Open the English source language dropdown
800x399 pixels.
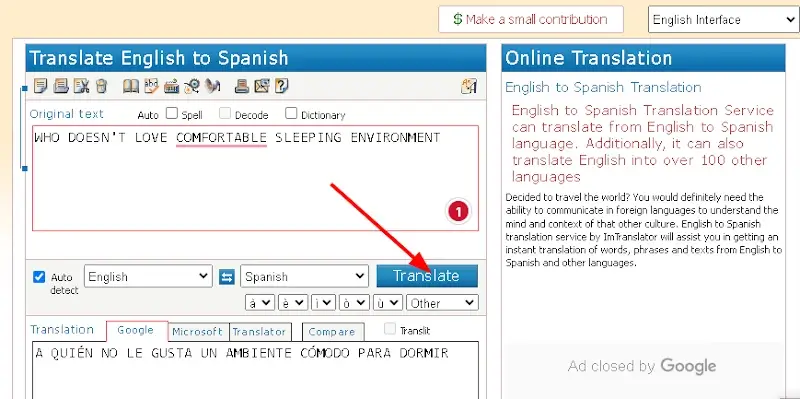click(x=148, y=277)
